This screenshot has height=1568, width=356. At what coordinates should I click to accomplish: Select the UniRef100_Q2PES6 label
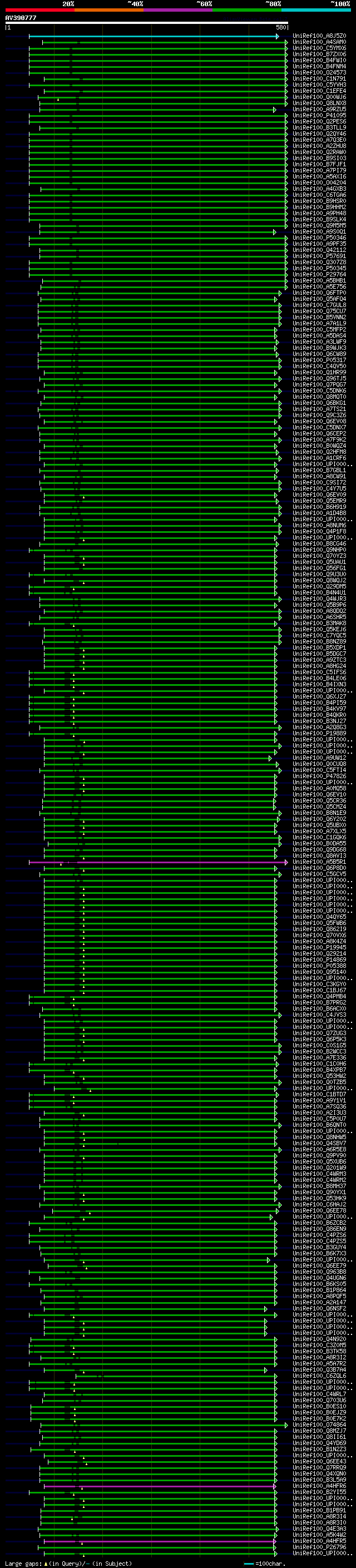319,122
